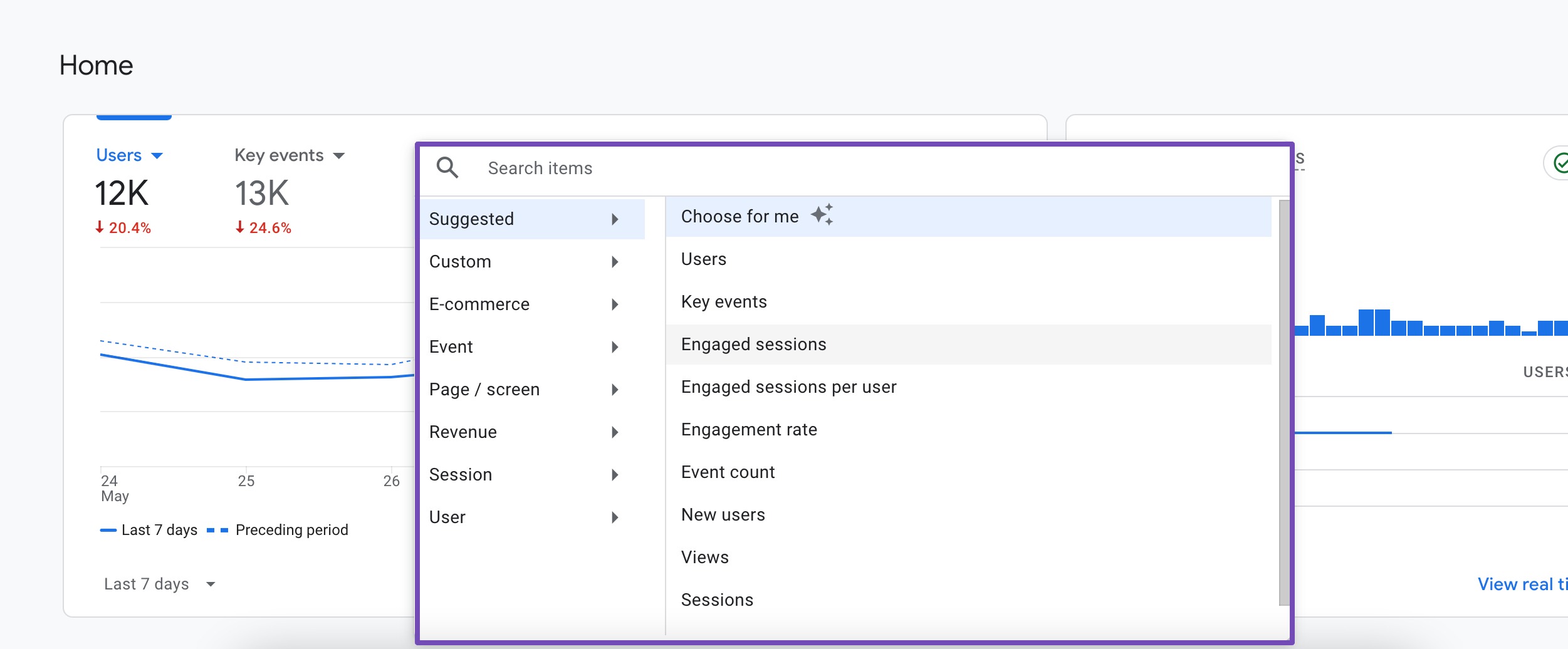Expand the arrow beside Page / screen
This screenshot has height=649, width=1568.
point(615,390)
